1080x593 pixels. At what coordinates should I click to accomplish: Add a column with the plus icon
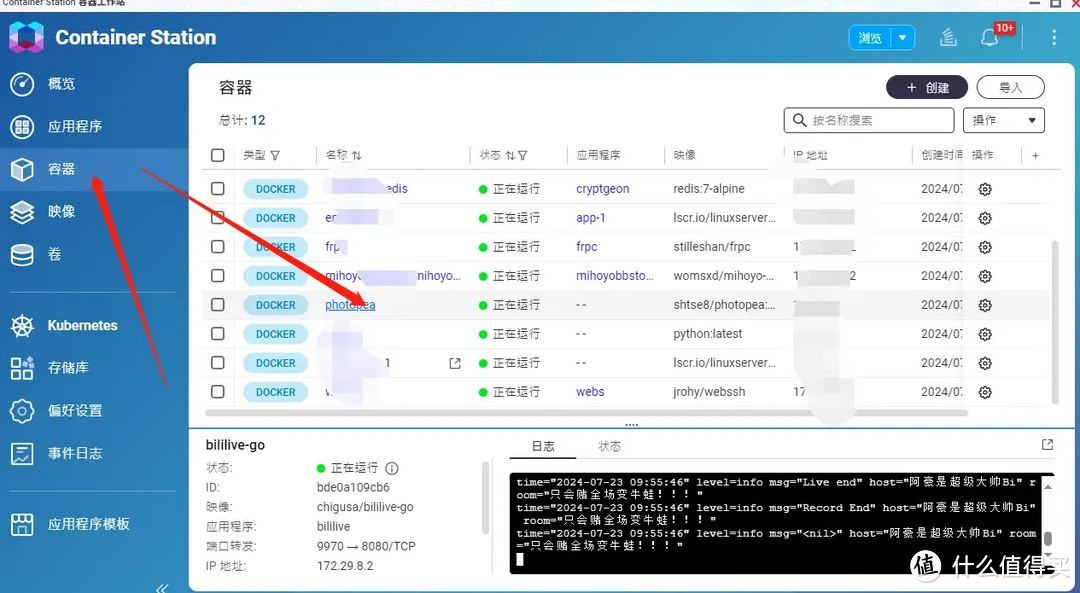pos(1035,156)
